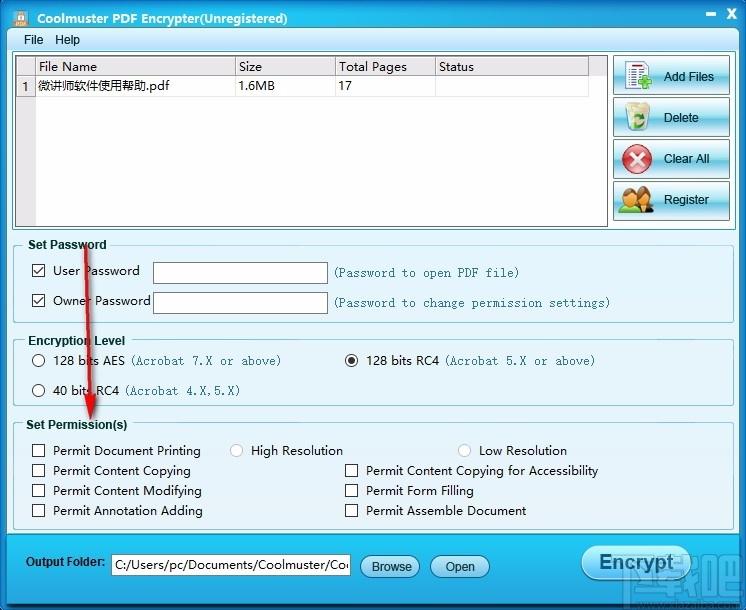Enable Permit Document Printing

39,451
